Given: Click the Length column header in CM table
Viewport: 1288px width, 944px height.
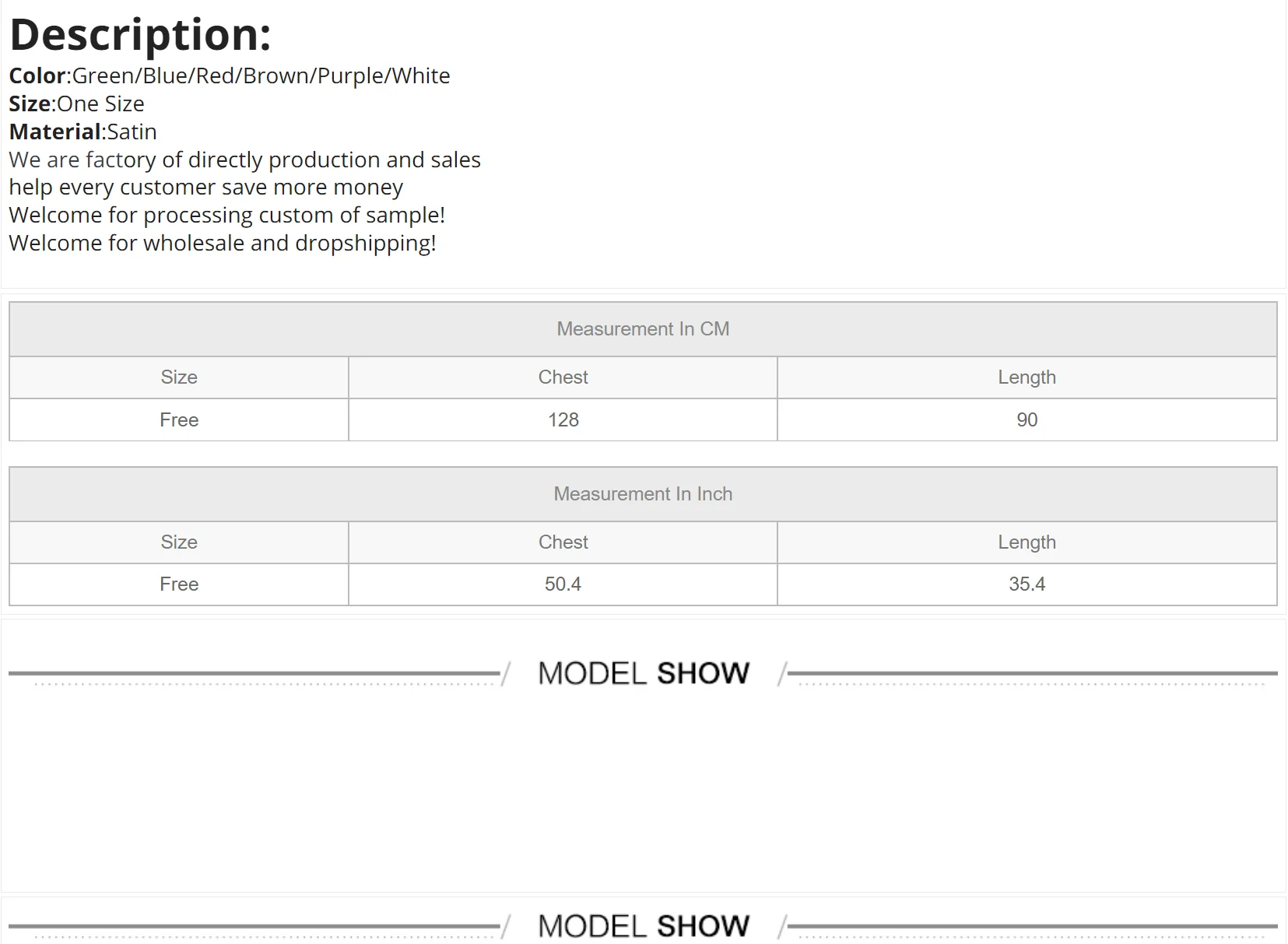Looking at the screenshot, I should coord(1027,377).
